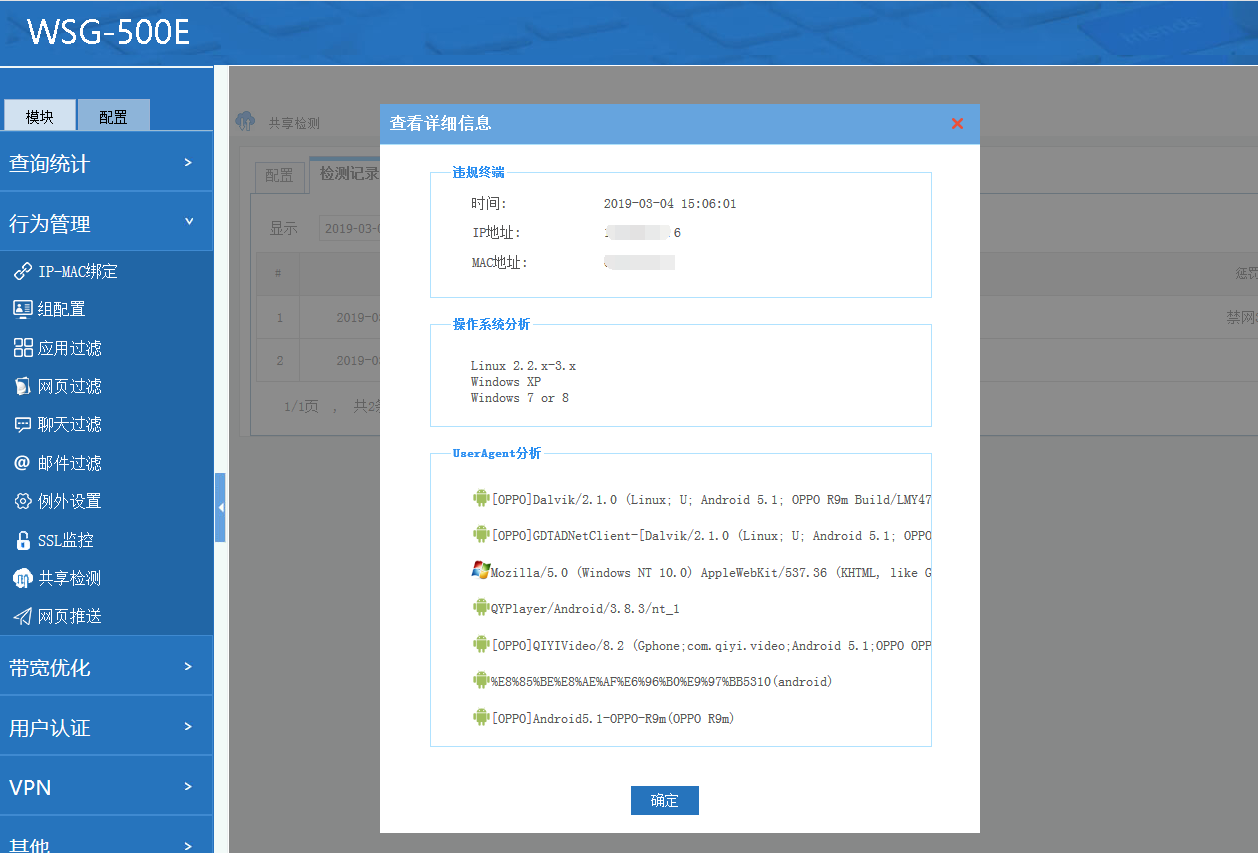Expand the 用户认证 section
Viewport: 1258px width, 853px height.
click(x=106, y=727)
